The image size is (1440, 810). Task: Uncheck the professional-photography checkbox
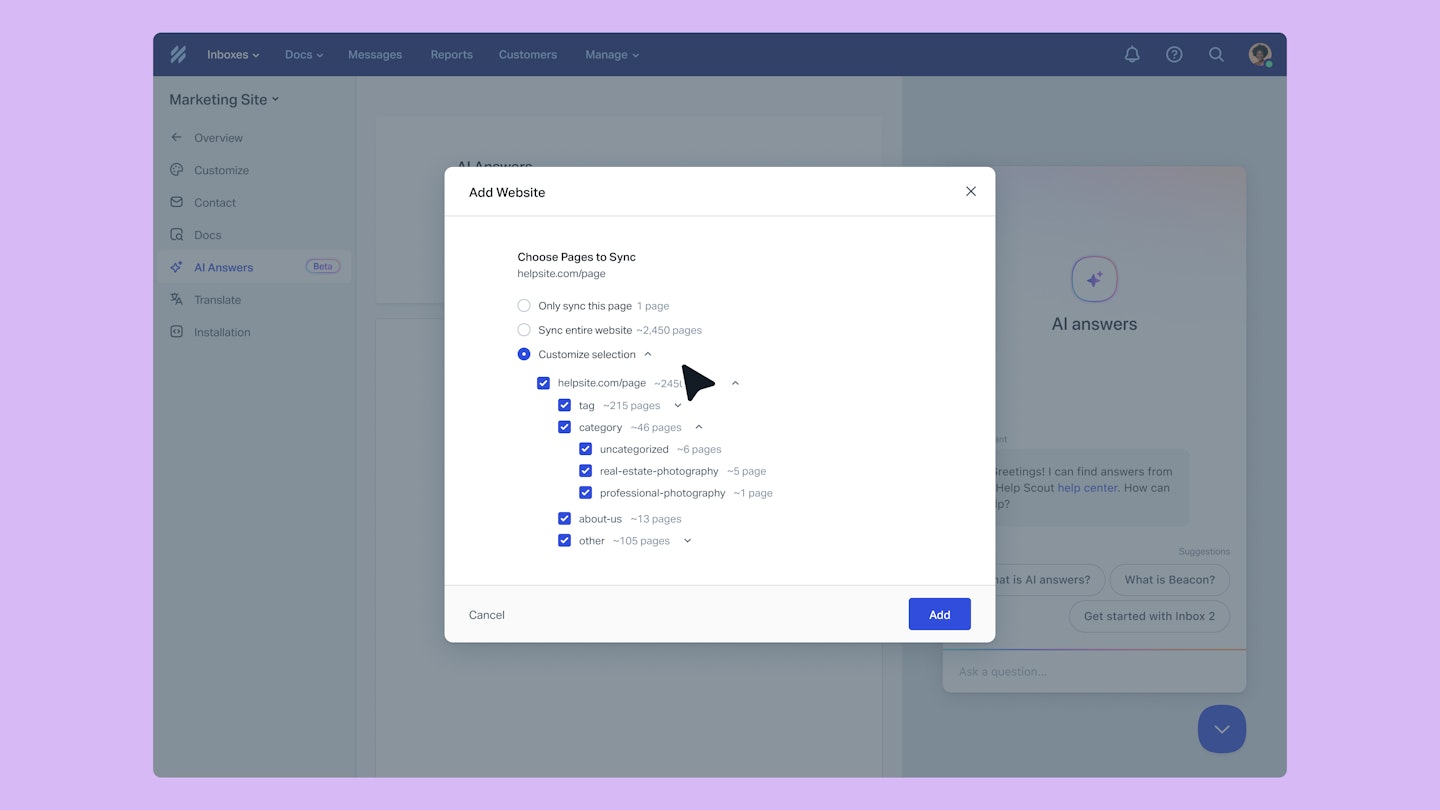(585, 493)
